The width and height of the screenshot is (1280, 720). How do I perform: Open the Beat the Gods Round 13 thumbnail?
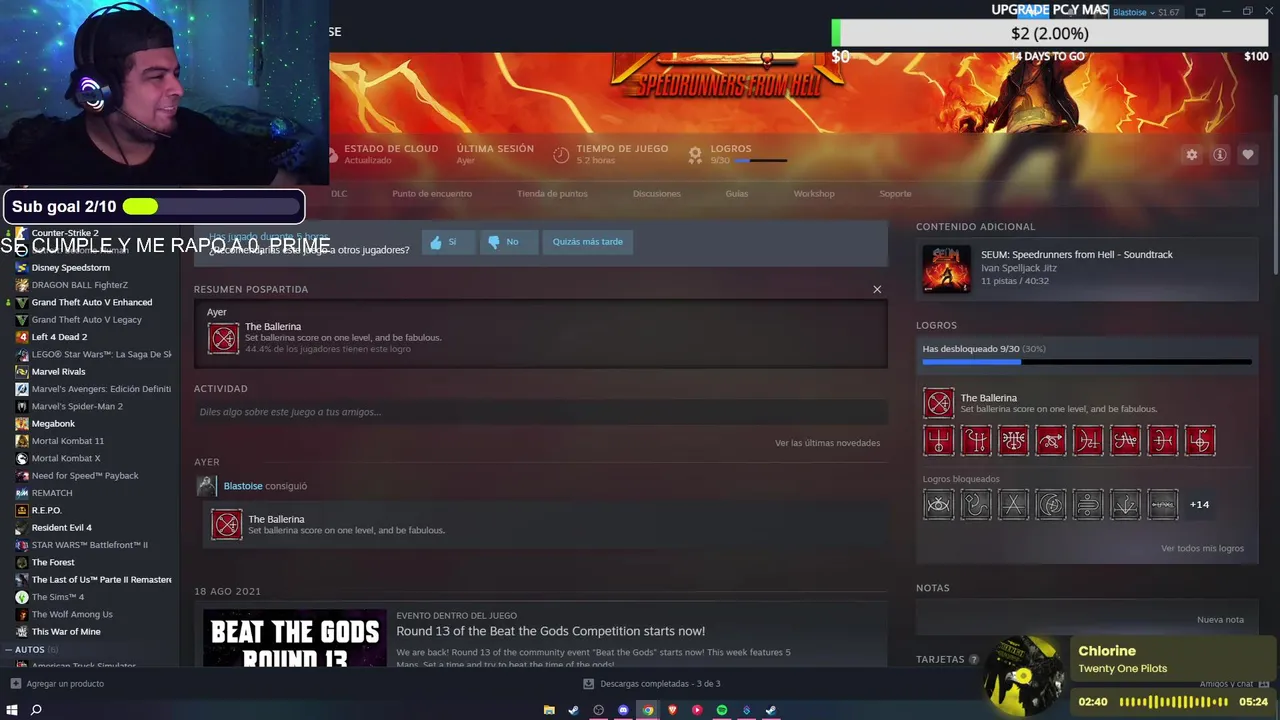pyautogui.click(x=295, y=638)
